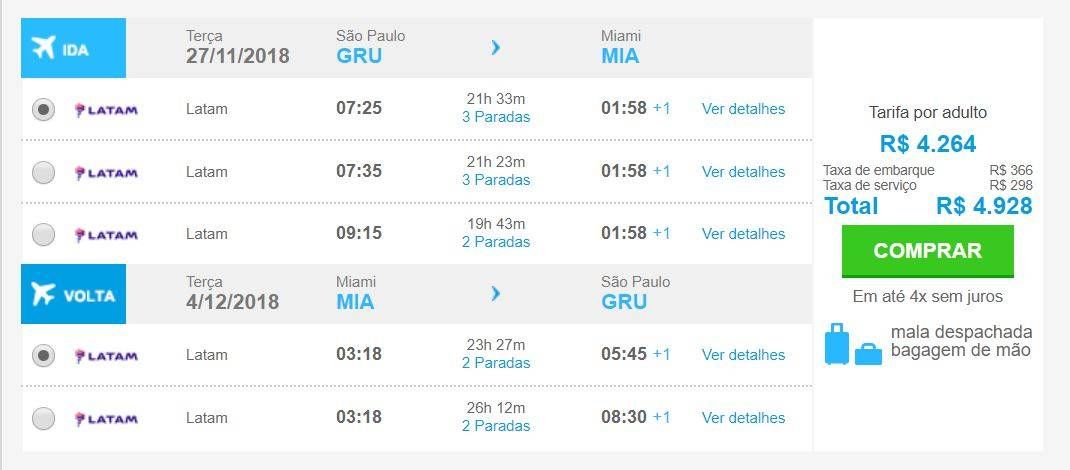
Task: Click the green COMPRAR button
Action: click(927, 250)
